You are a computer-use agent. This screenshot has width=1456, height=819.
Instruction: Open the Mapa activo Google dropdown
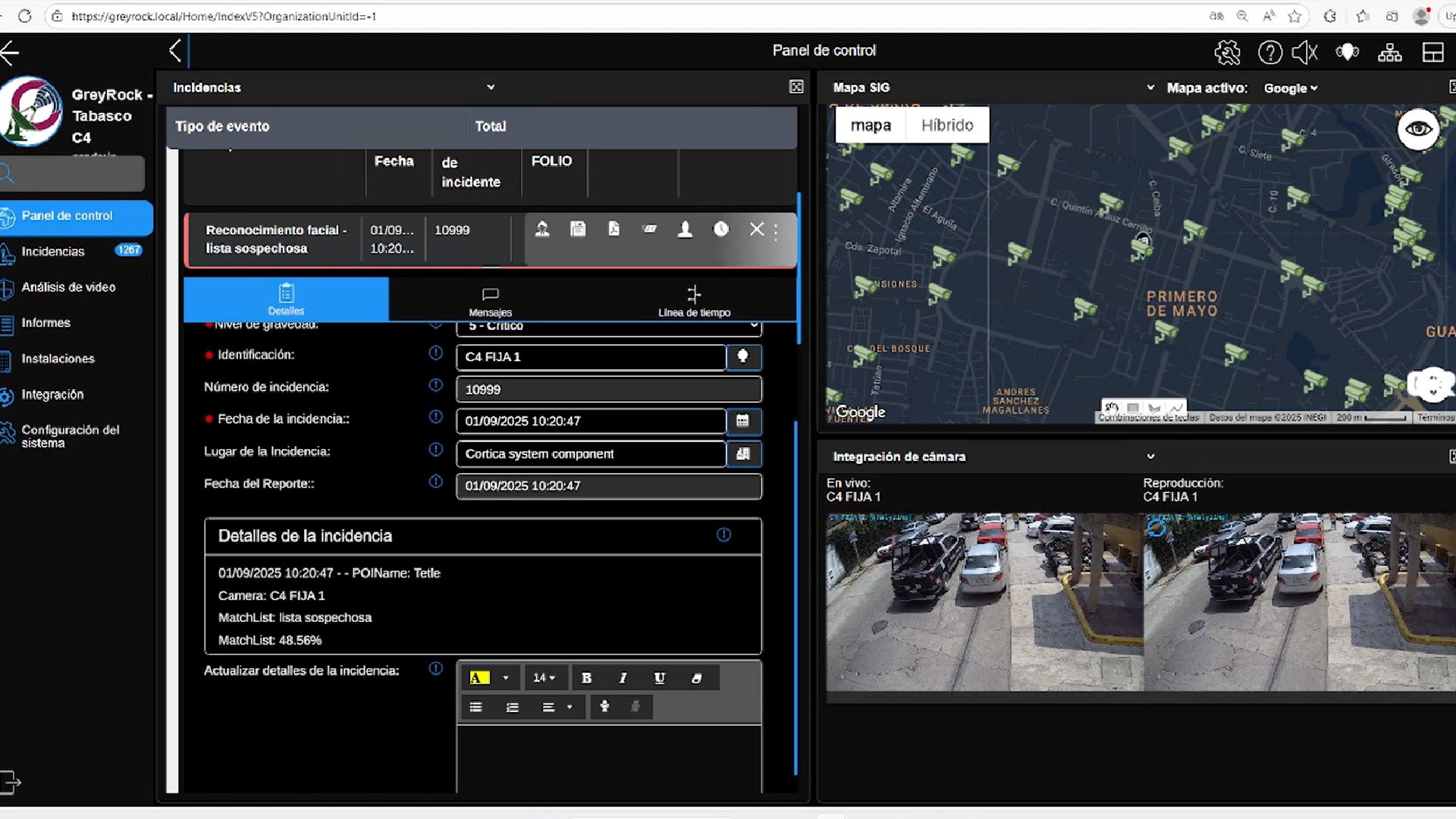click(1291, 88)
